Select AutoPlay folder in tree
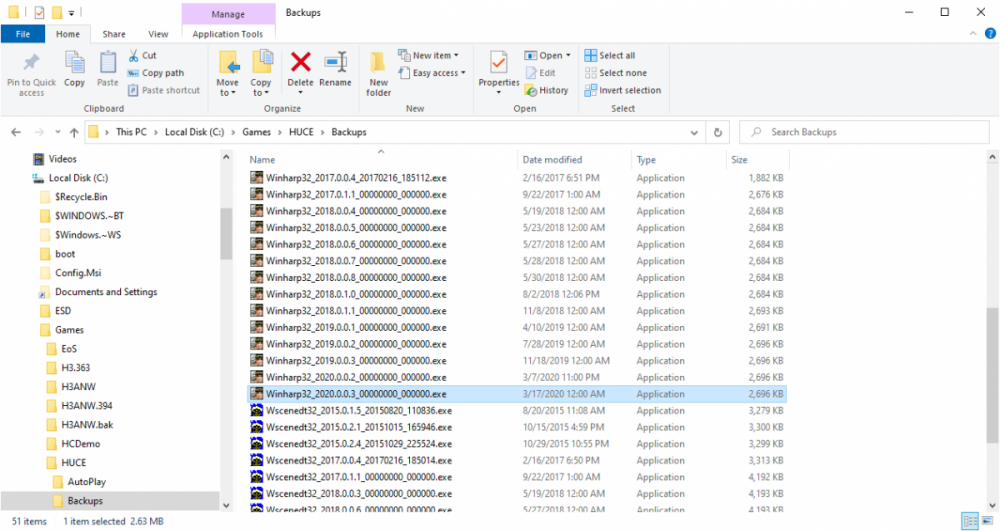The image size is (1000, 531). tap(87, 482)
